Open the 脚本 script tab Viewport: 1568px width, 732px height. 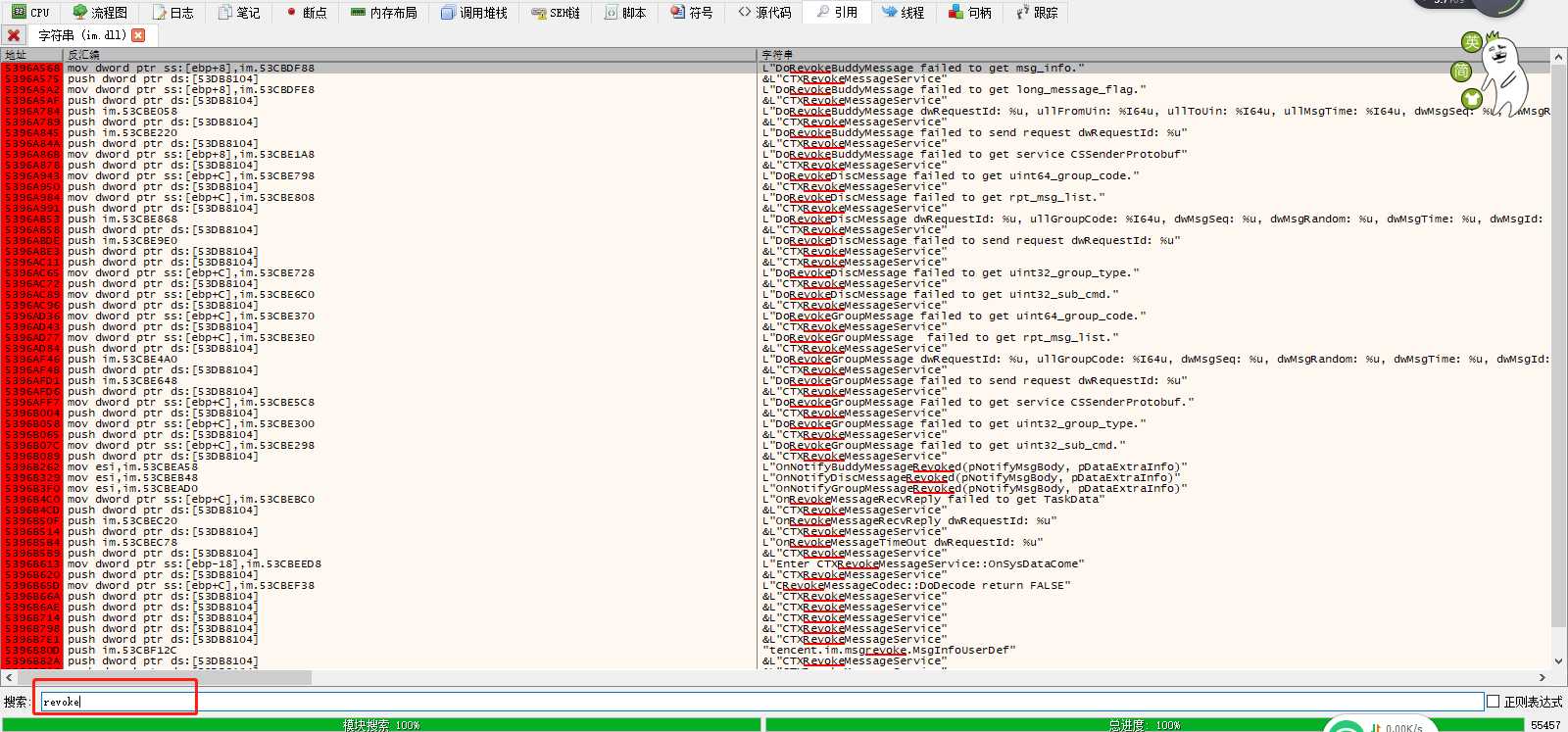[x=625, y=13]
